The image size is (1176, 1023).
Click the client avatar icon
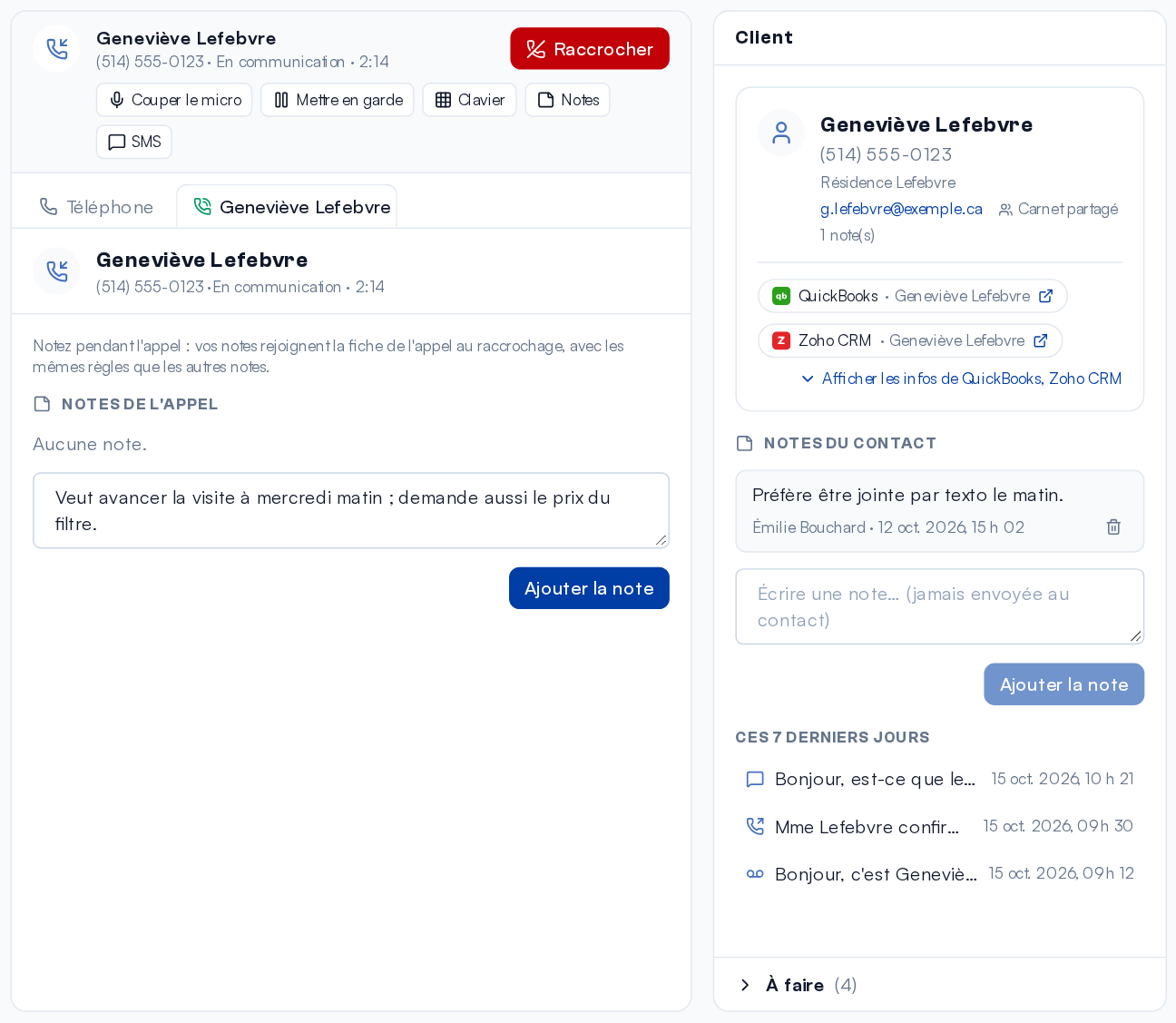(x=781, y=133)
